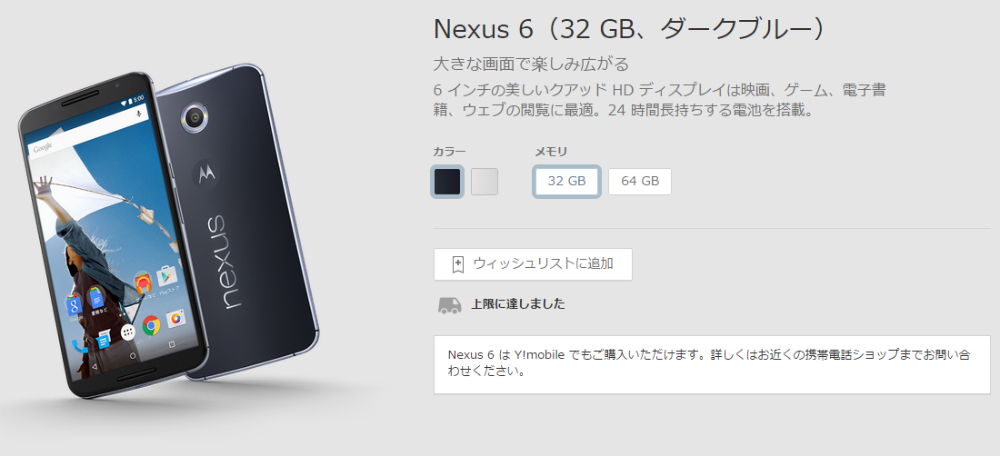Tap the Google search bar on the phone screen

pyautogui.click(x=86, y=132)
